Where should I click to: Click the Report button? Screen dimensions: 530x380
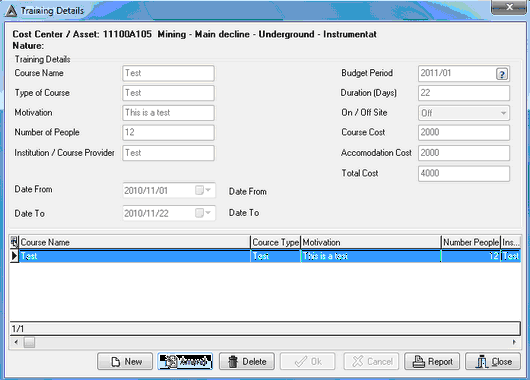pos(432,361)
